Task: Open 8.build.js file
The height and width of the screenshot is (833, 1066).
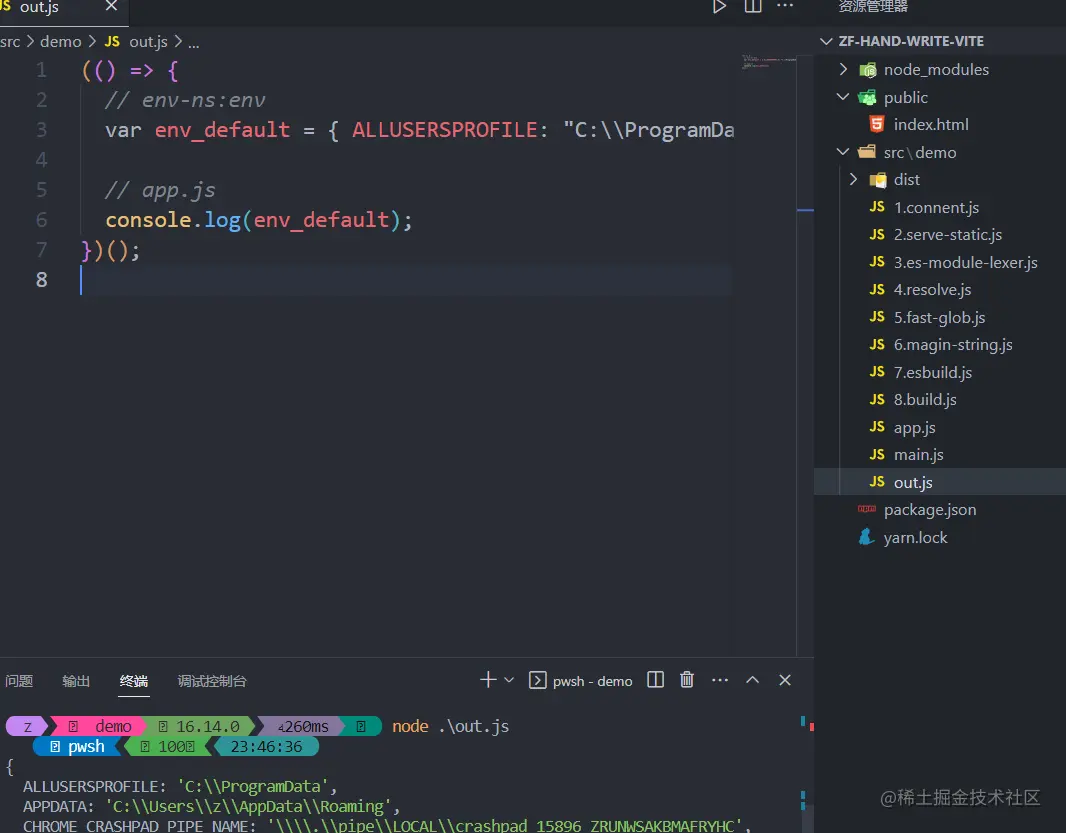Action: point(925,400)
